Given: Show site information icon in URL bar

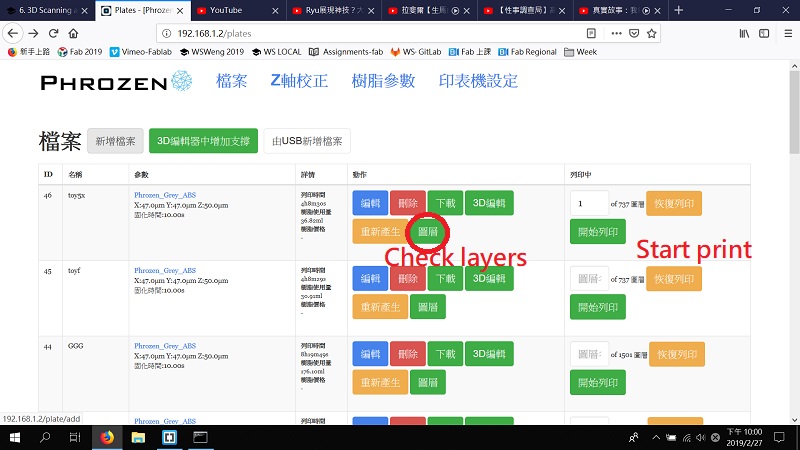Looking at the screenshot, I should 166,33.
